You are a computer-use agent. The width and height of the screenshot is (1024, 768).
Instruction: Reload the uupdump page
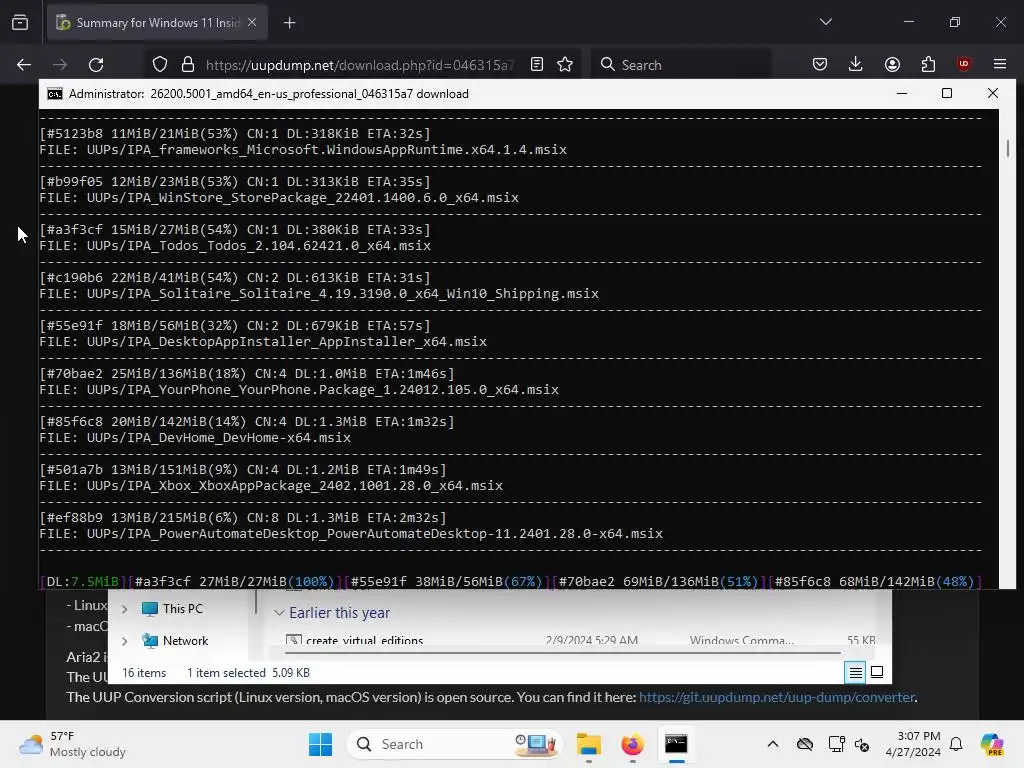click(x=96, y=65)
